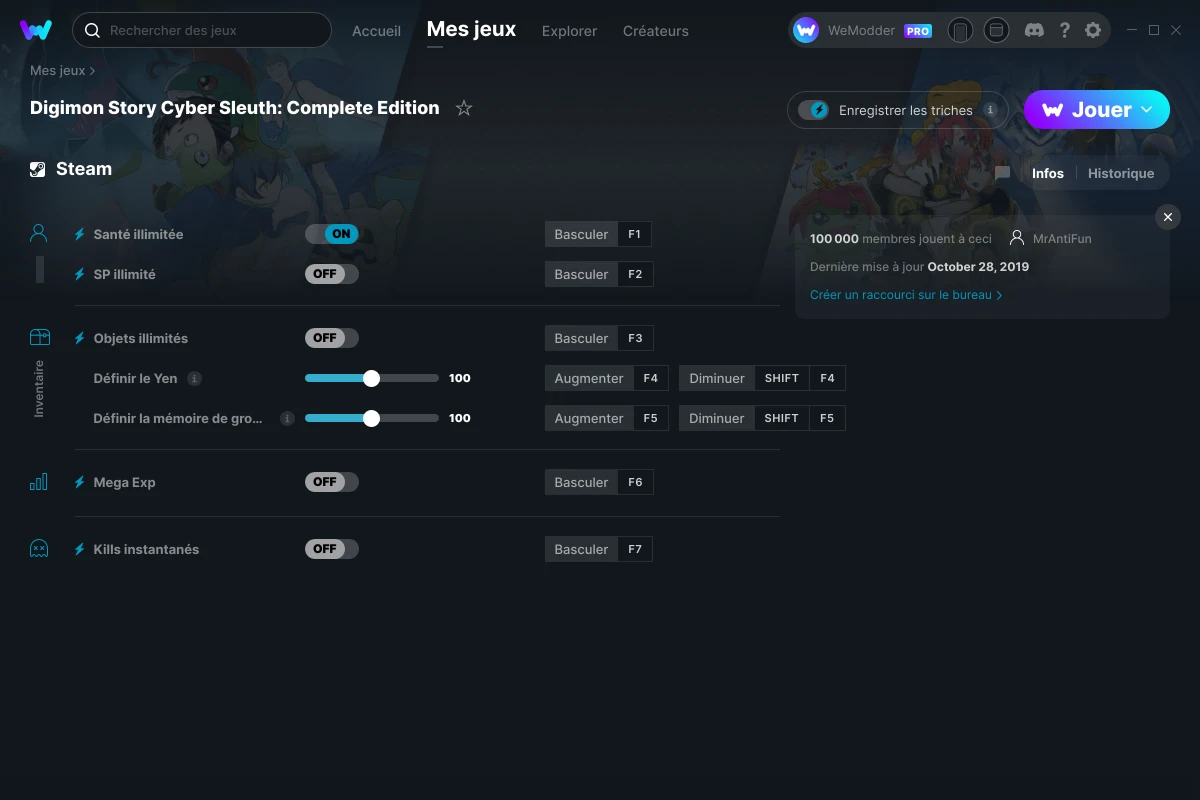Switch to Infos tab
This screenshot has height=800, width=1200.
1048,173
